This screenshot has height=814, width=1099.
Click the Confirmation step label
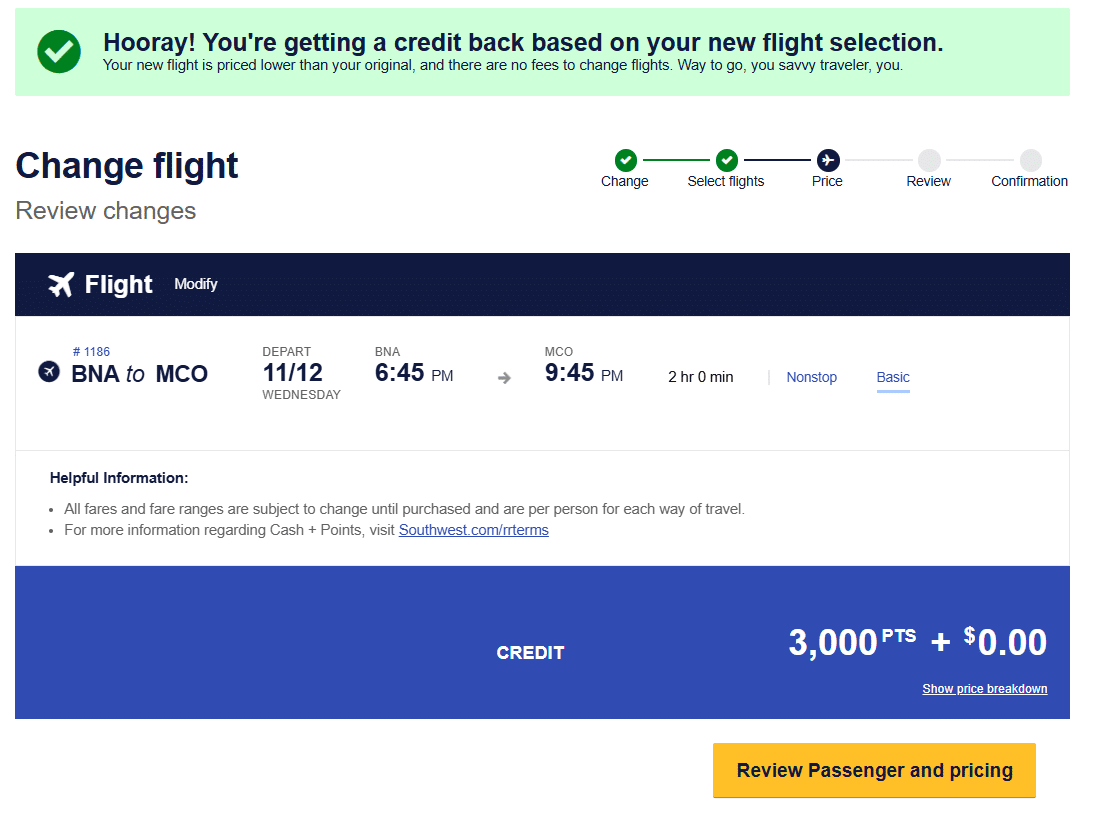(x=1030, y=182)
